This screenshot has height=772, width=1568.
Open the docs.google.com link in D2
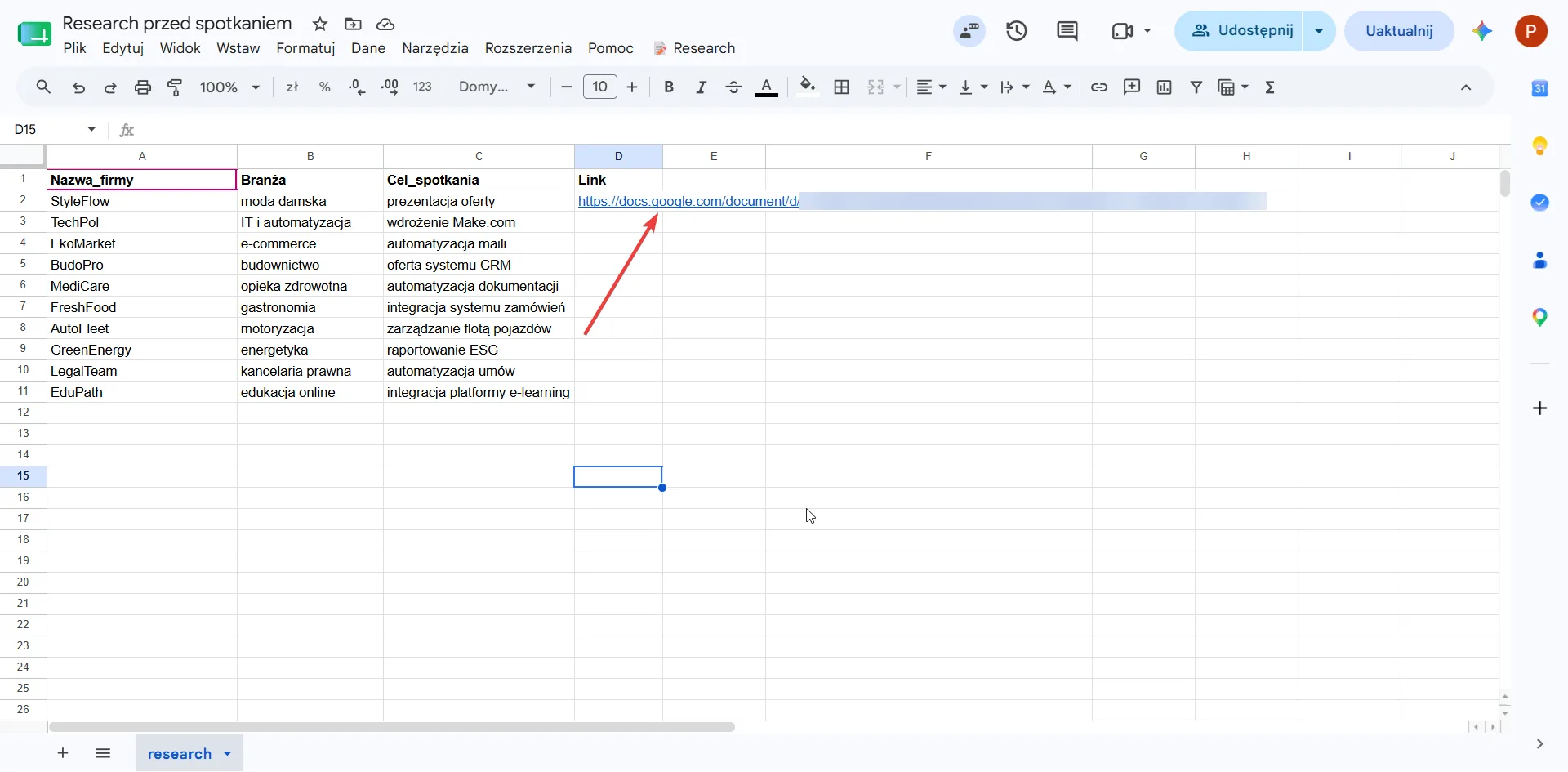pos(688,201)
